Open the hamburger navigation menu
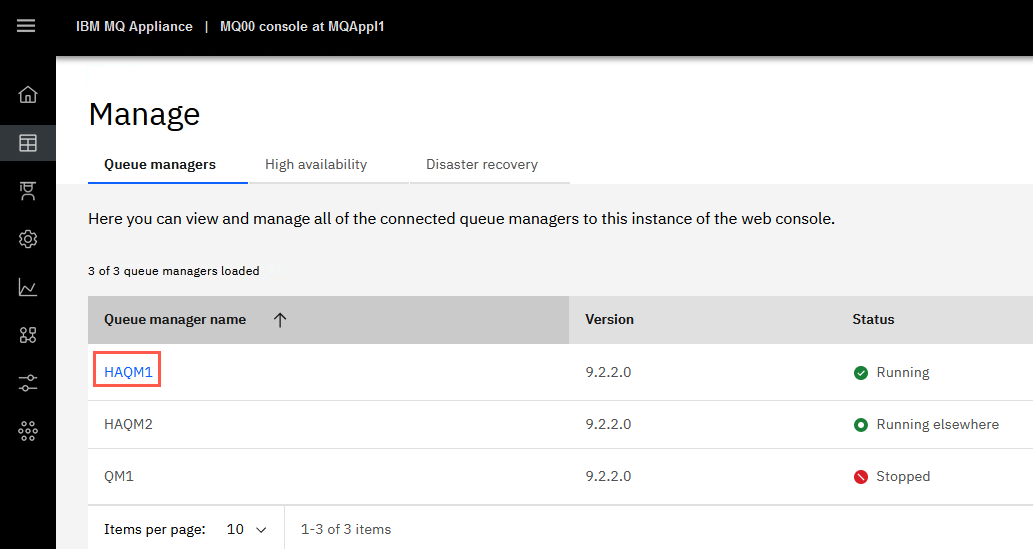This screenshot has height=549, width=1033. [x=26, y=26]
